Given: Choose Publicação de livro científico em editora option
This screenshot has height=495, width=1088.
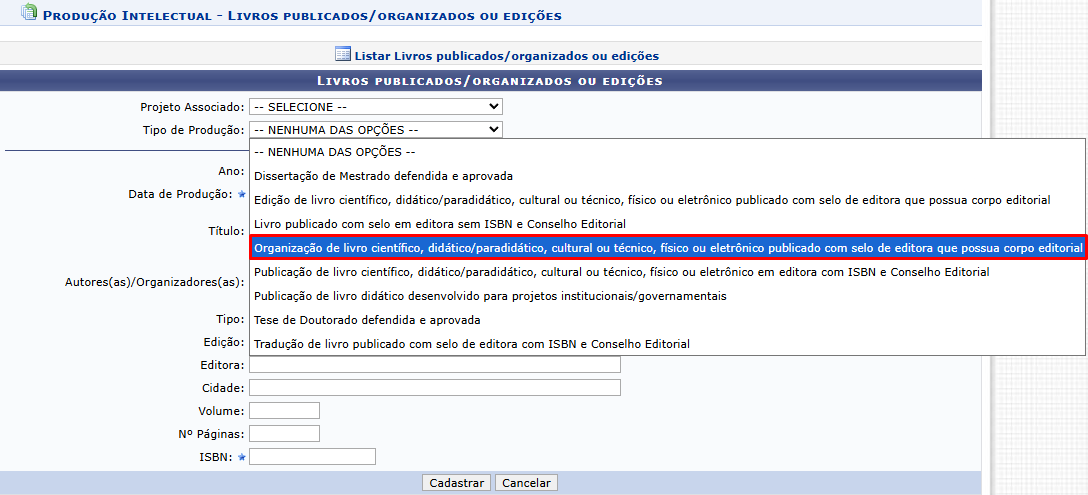Looking at the screenshot, I should [668, 272].
